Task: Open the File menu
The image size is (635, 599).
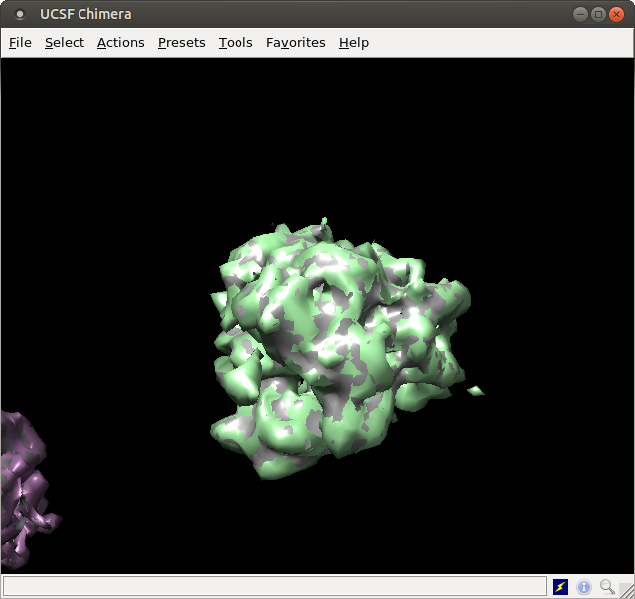Action: pyautogui.click(x=20, y=43)
